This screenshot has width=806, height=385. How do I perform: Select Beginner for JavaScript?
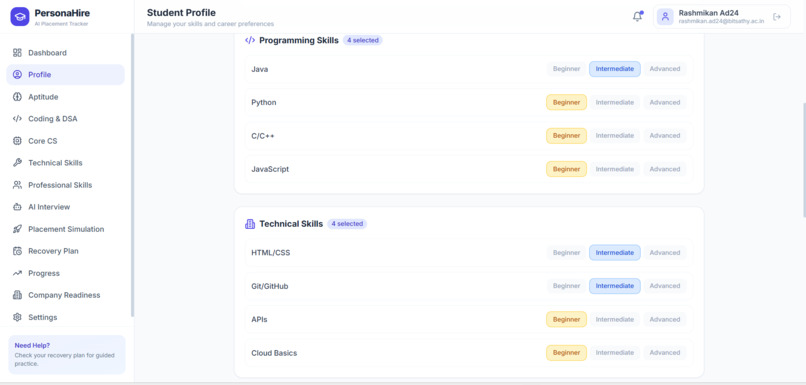[x=566, y=169]
